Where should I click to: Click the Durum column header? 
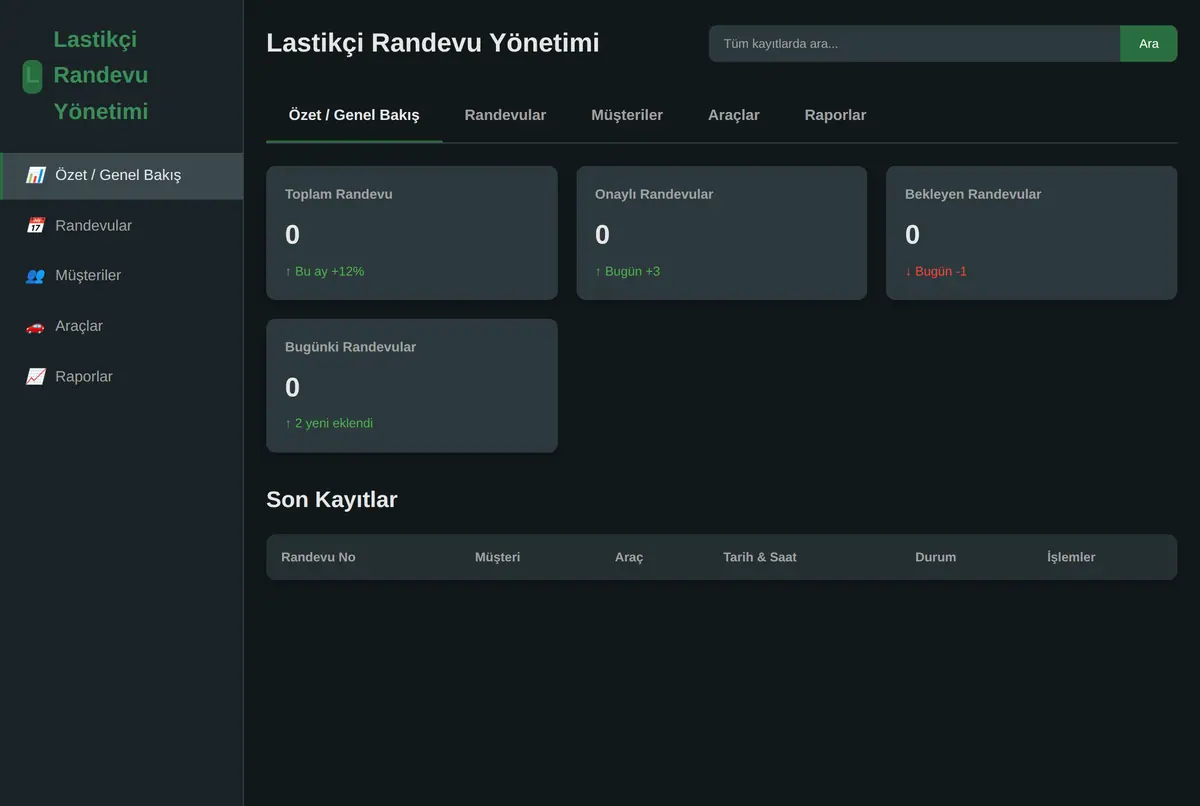(x=935, y=557)
